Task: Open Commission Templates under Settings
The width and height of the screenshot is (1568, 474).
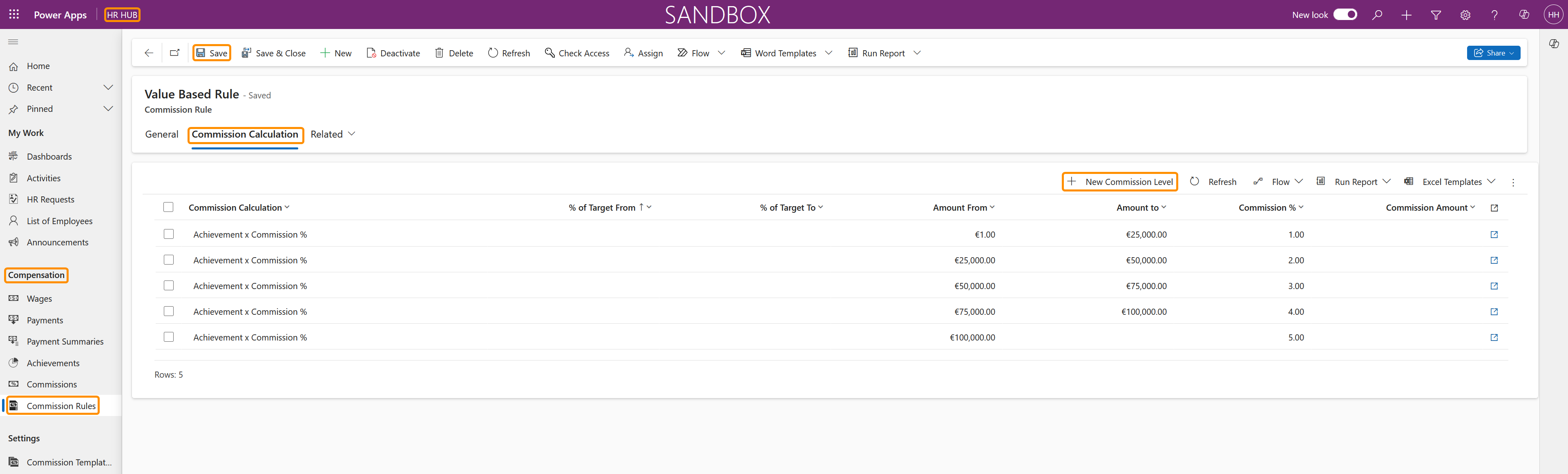Action: tap(69, 463)
